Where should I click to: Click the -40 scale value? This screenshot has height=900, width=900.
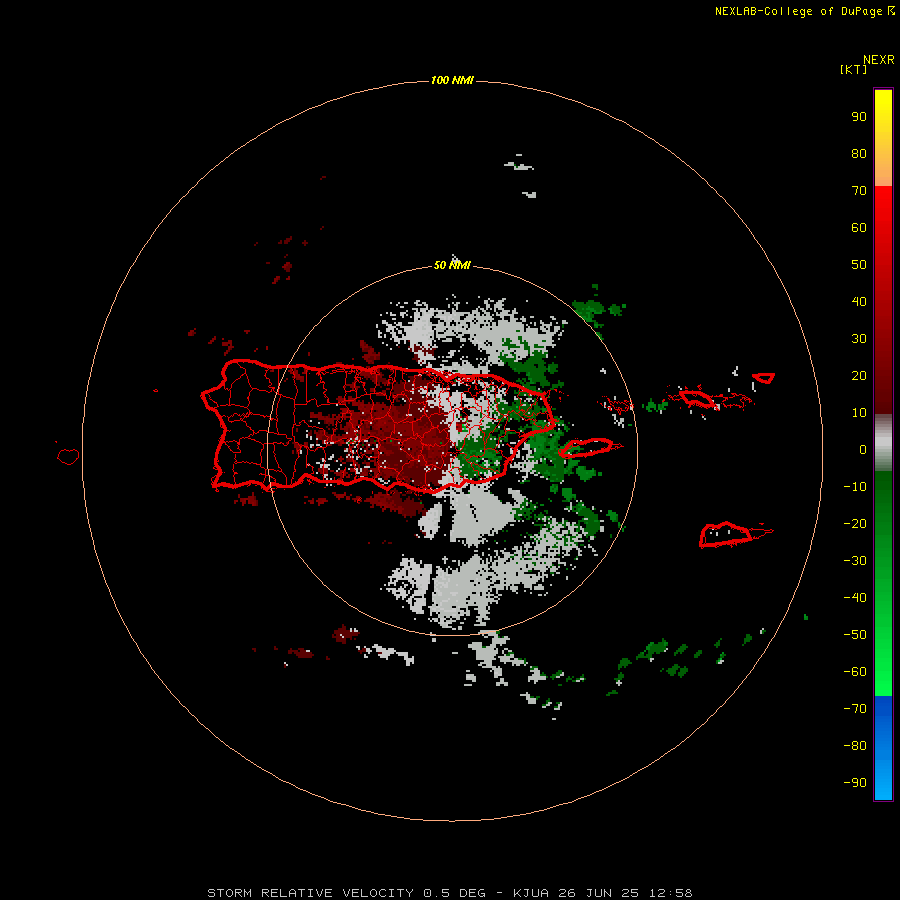click(855, 598)
